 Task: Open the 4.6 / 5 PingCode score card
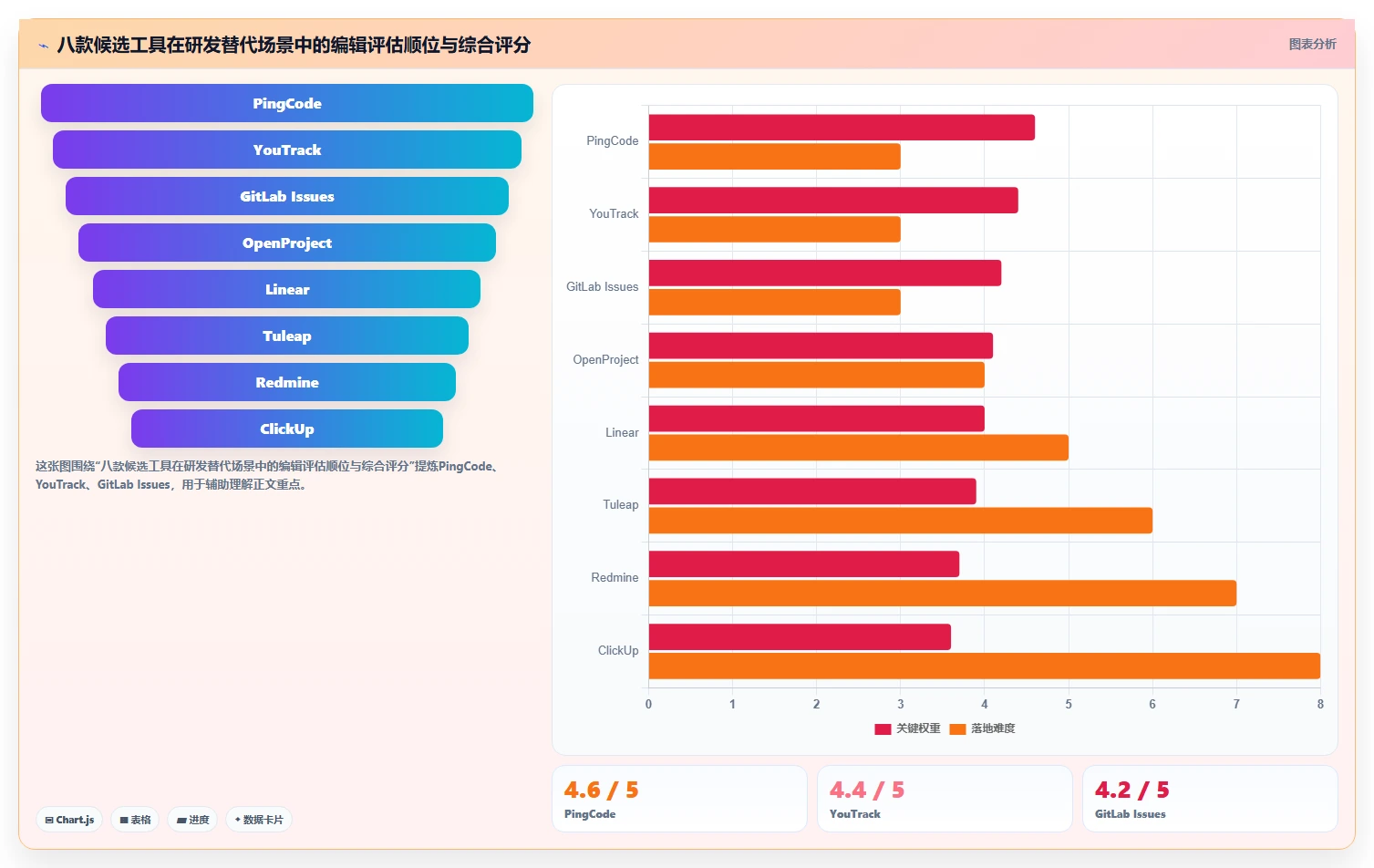[679, 799]
